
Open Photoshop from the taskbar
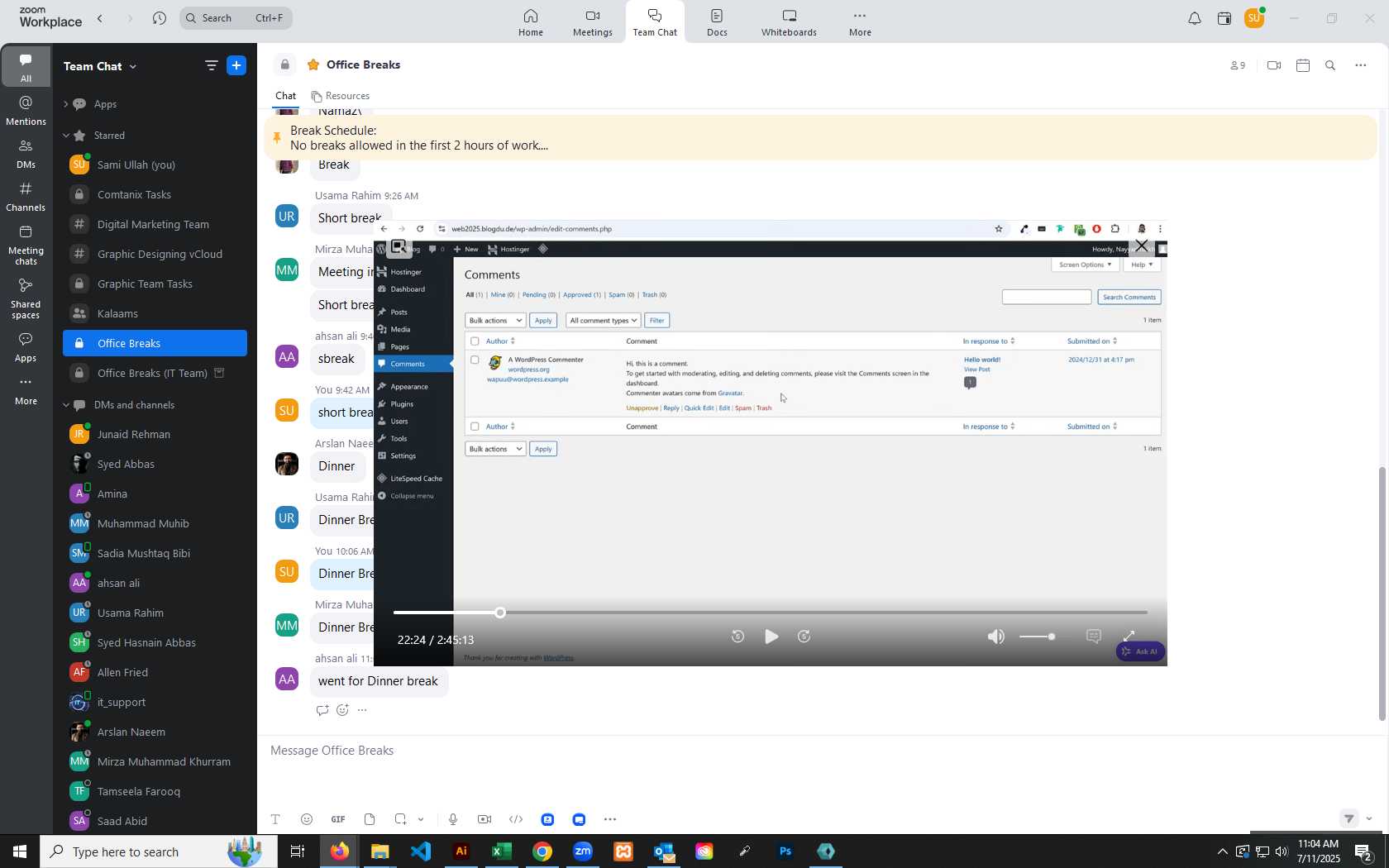[785, 851]
